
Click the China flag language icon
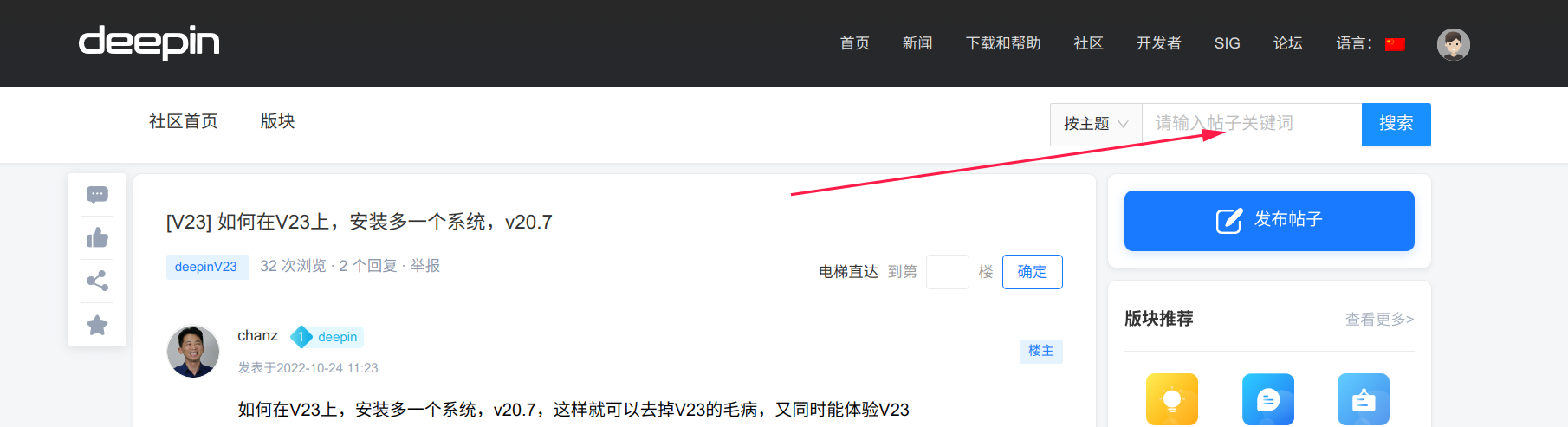[x=1395, y=44]
